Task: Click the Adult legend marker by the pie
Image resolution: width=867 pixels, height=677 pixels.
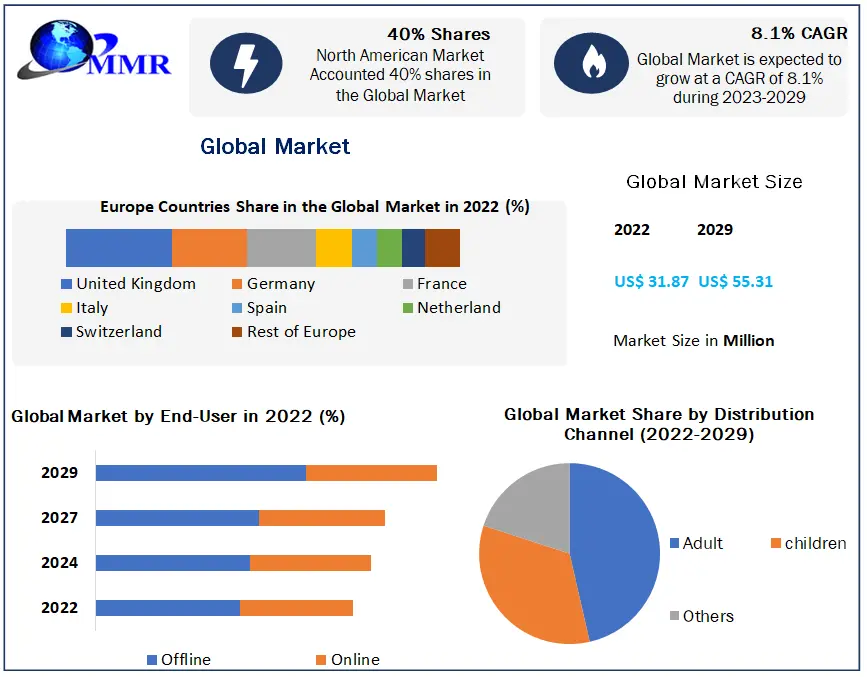Action: pyautogui.click(x=674, y=544)
